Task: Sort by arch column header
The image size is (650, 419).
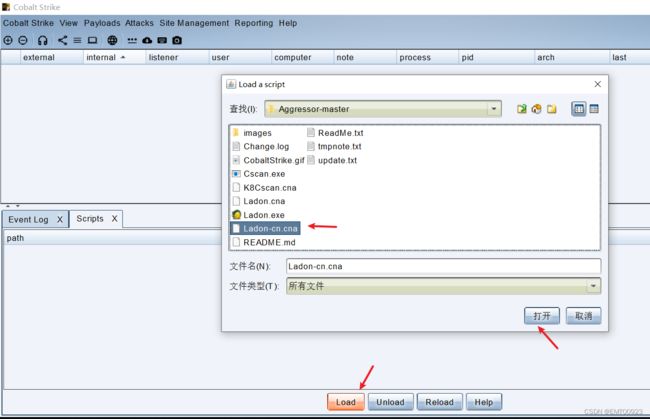Action: coord(572,57)
